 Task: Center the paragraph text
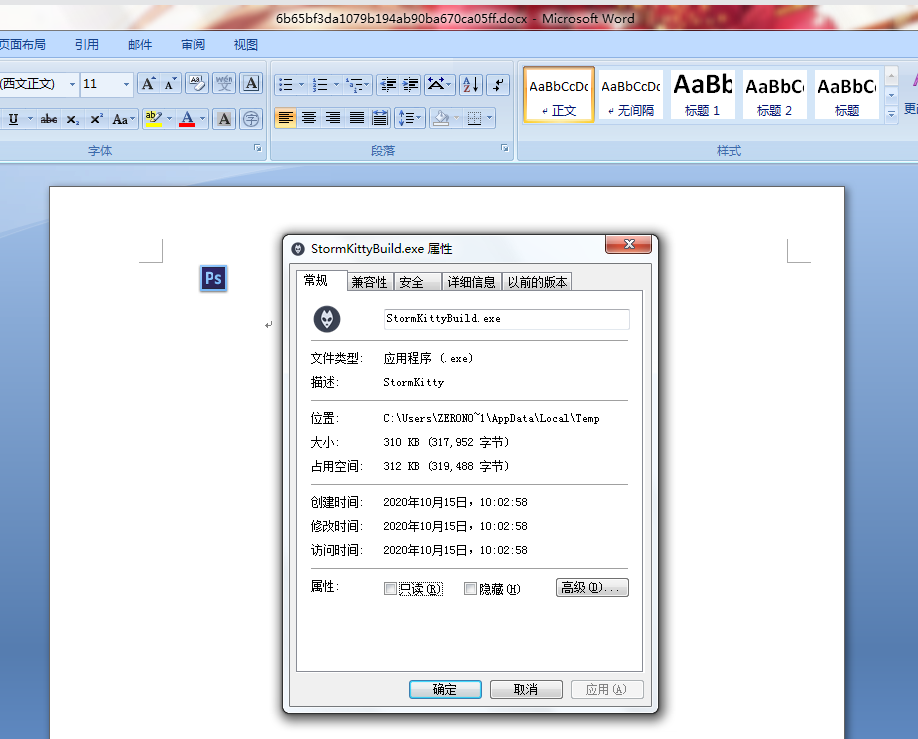[x=309, y=118]
